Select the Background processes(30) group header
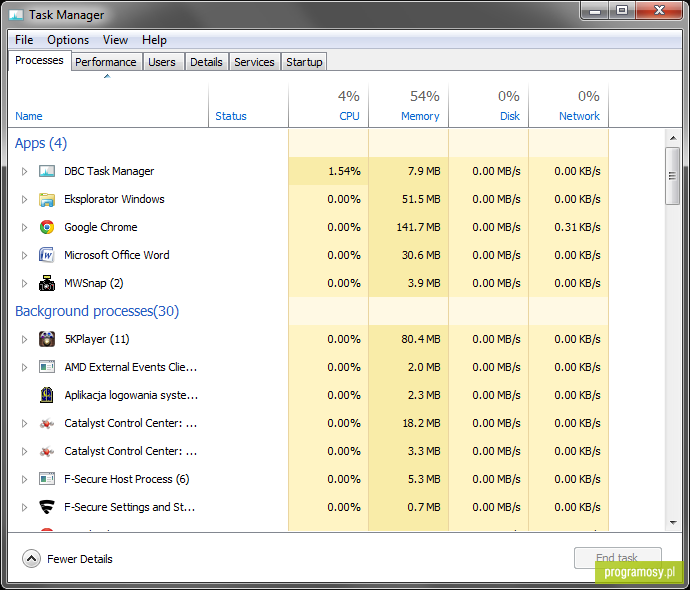Screen dimensions: 690x590 coord(97,311)
